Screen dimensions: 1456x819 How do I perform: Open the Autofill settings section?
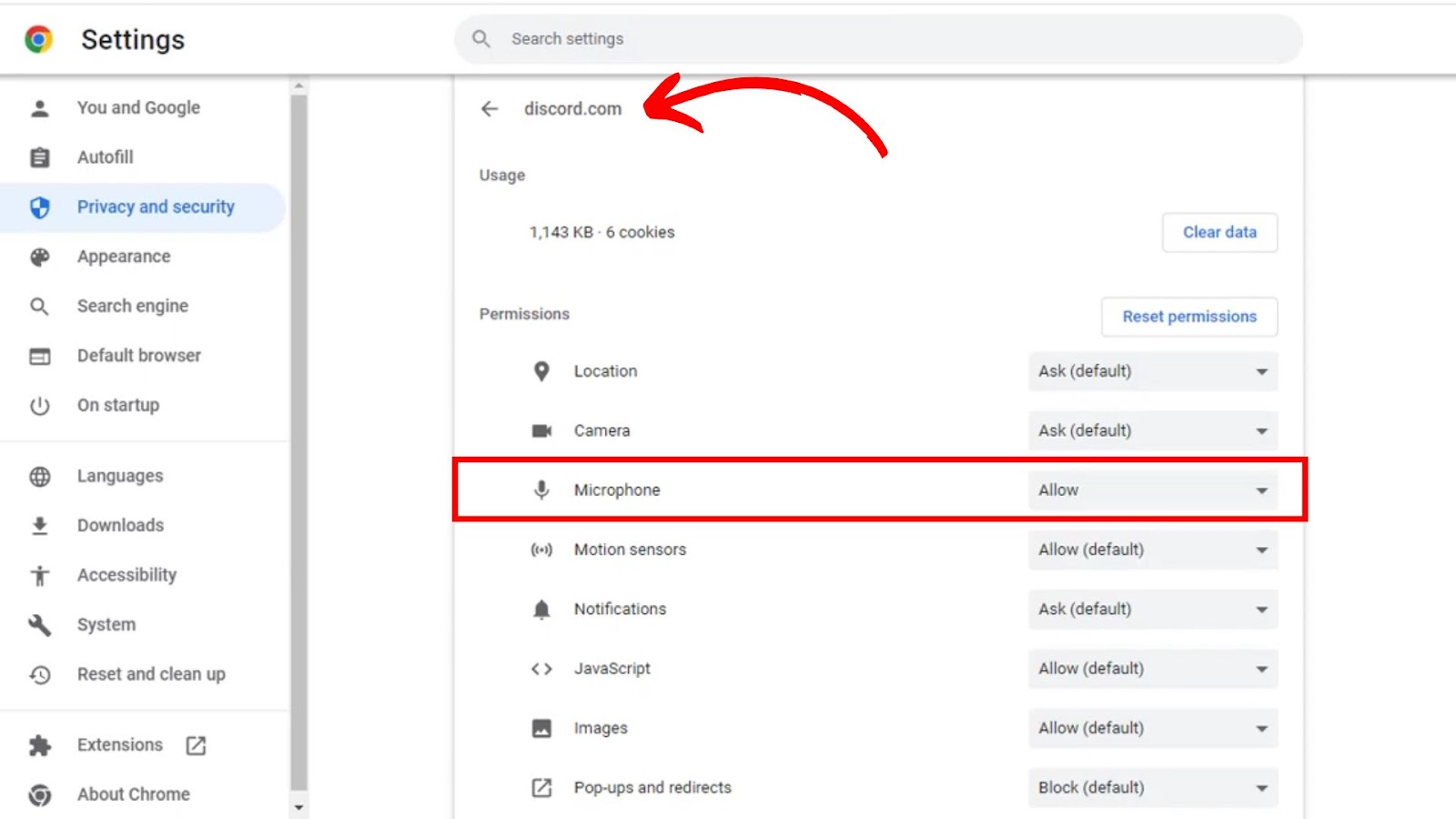pos(106,157)
